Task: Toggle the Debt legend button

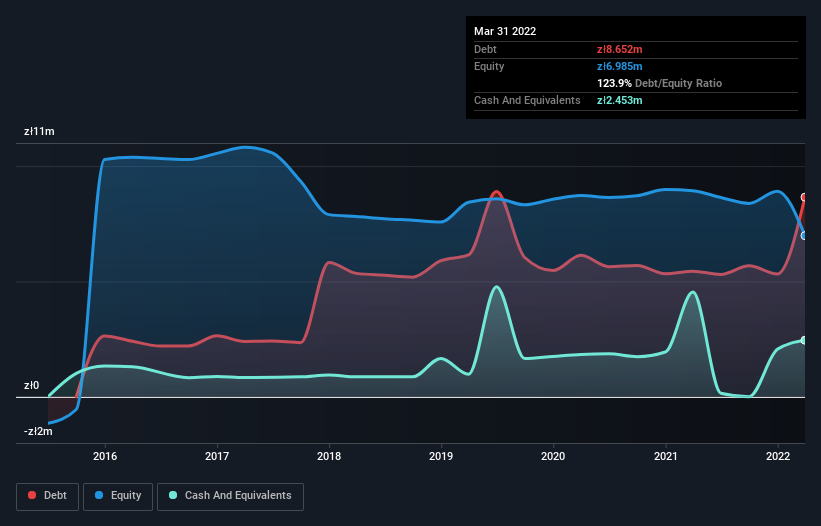Action: (x=48, y=496)
